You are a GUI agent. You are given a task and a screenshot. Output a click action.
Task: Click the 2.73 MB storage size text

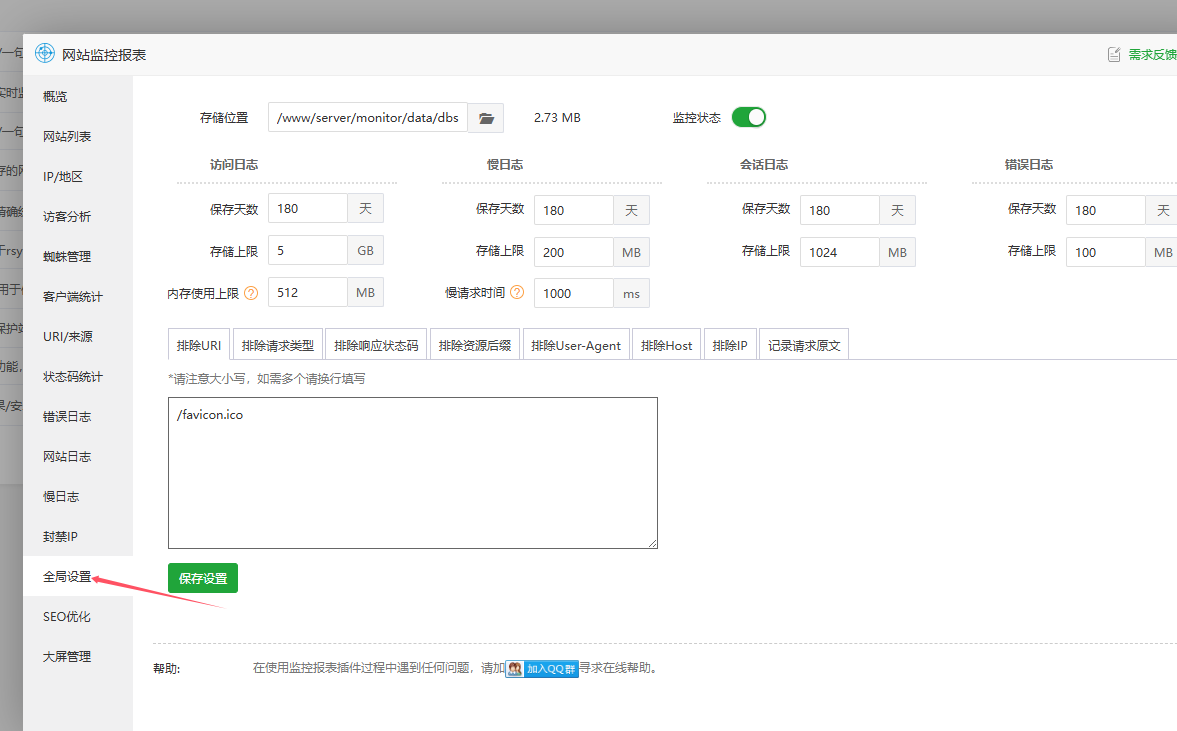tap(557, 118)
